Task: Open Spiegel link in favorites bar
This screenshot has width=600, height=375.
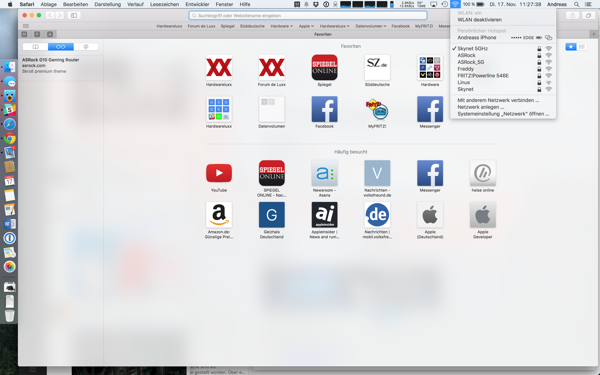Action: 227,26
